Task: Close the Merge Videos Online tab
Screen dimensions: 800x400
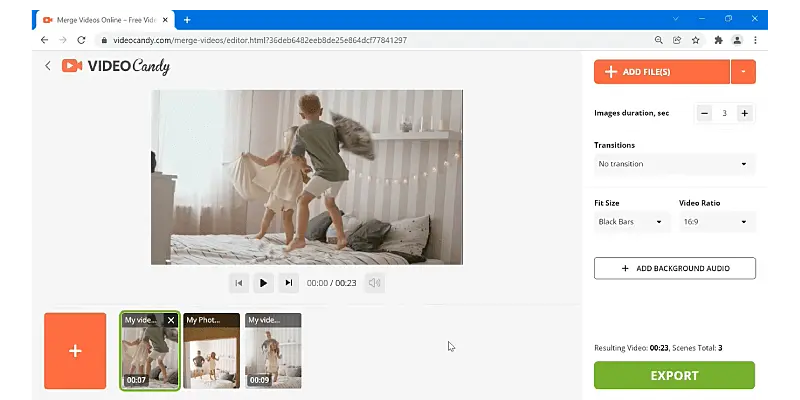Action: click(165, 20)
